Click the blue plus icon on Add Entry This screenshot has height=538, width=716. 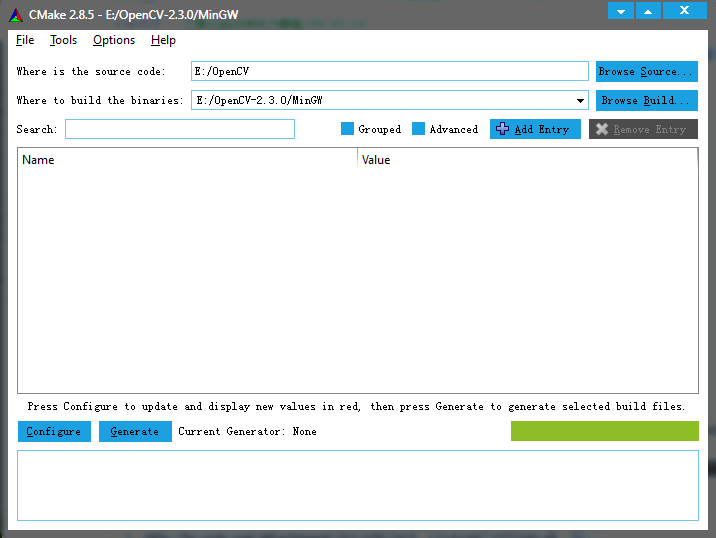click(502, 129)
